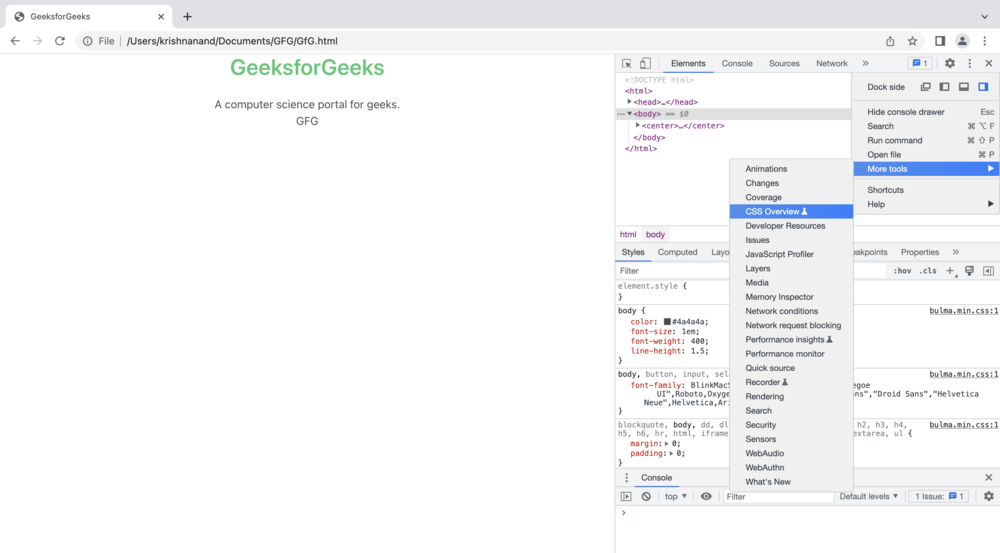The height and width of the screenshot is (553, 1000).
Task: View site information icon before File
Action: [87, 41]
